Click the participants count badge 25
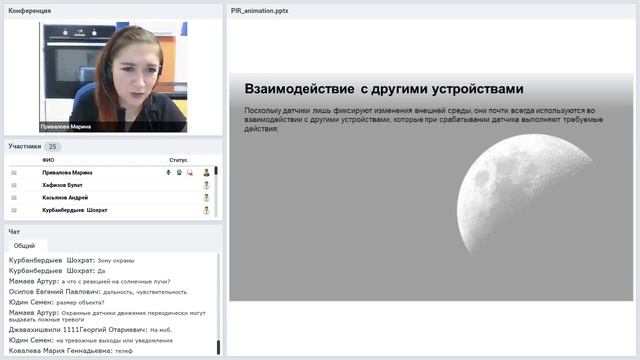The width and height of the screenshot is (640, 360). [x=52, y=147]
